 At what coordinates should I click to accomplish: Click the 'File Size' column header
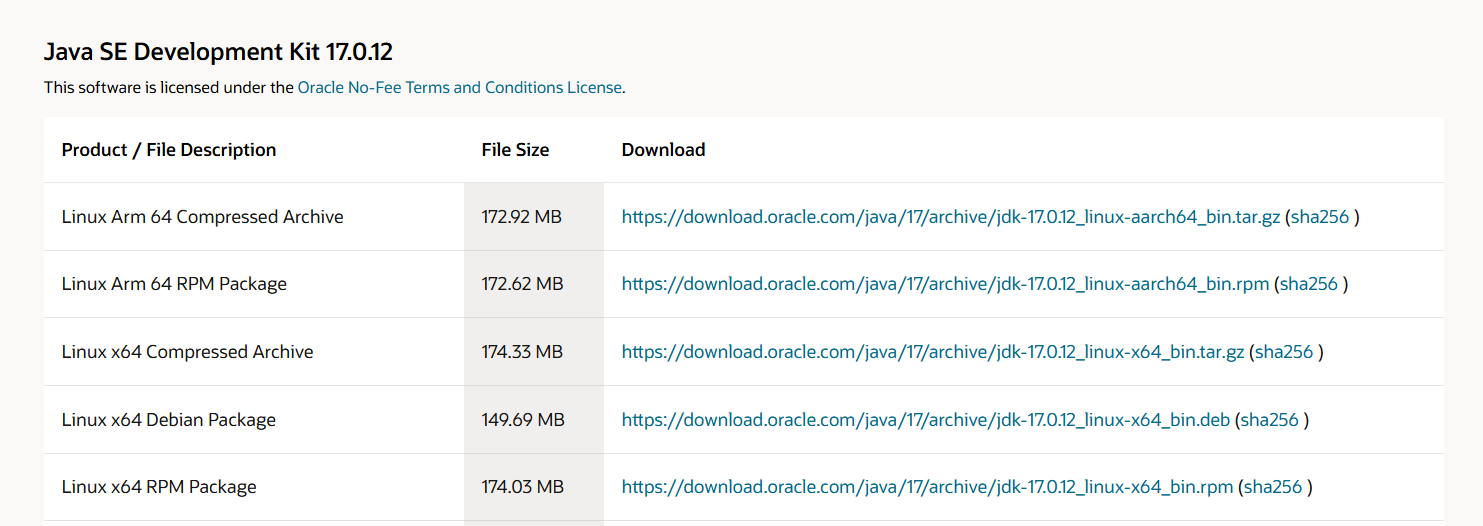(515, 150)
